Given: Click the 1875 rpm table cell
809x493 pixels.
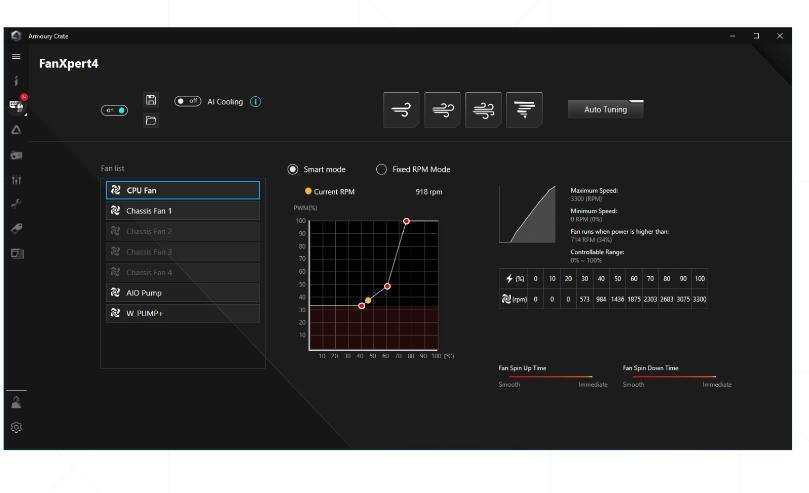Looking at the screenshot, I should tap(634, 299).
